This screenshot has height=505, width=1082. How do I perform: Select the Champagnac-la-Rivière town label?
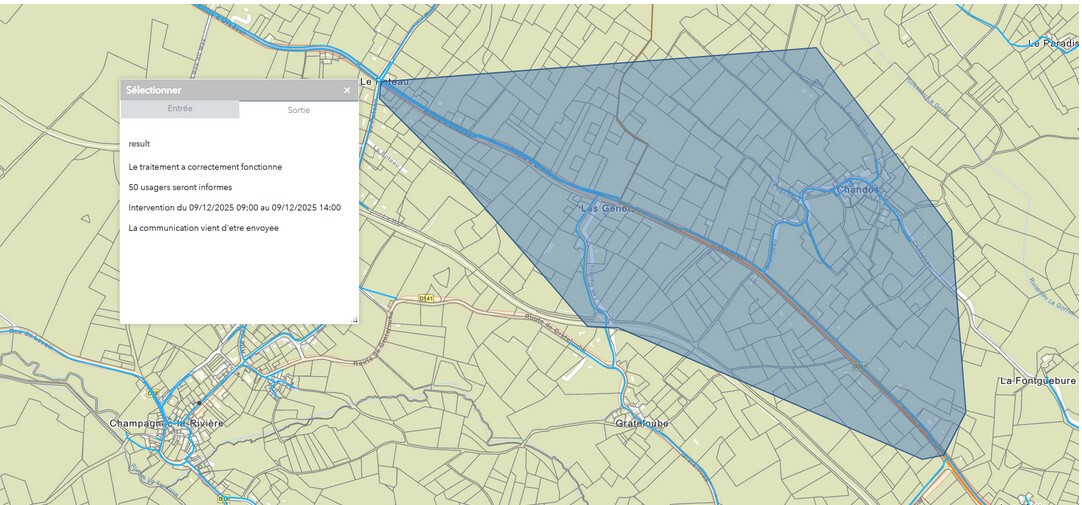[x=166, y=423]
